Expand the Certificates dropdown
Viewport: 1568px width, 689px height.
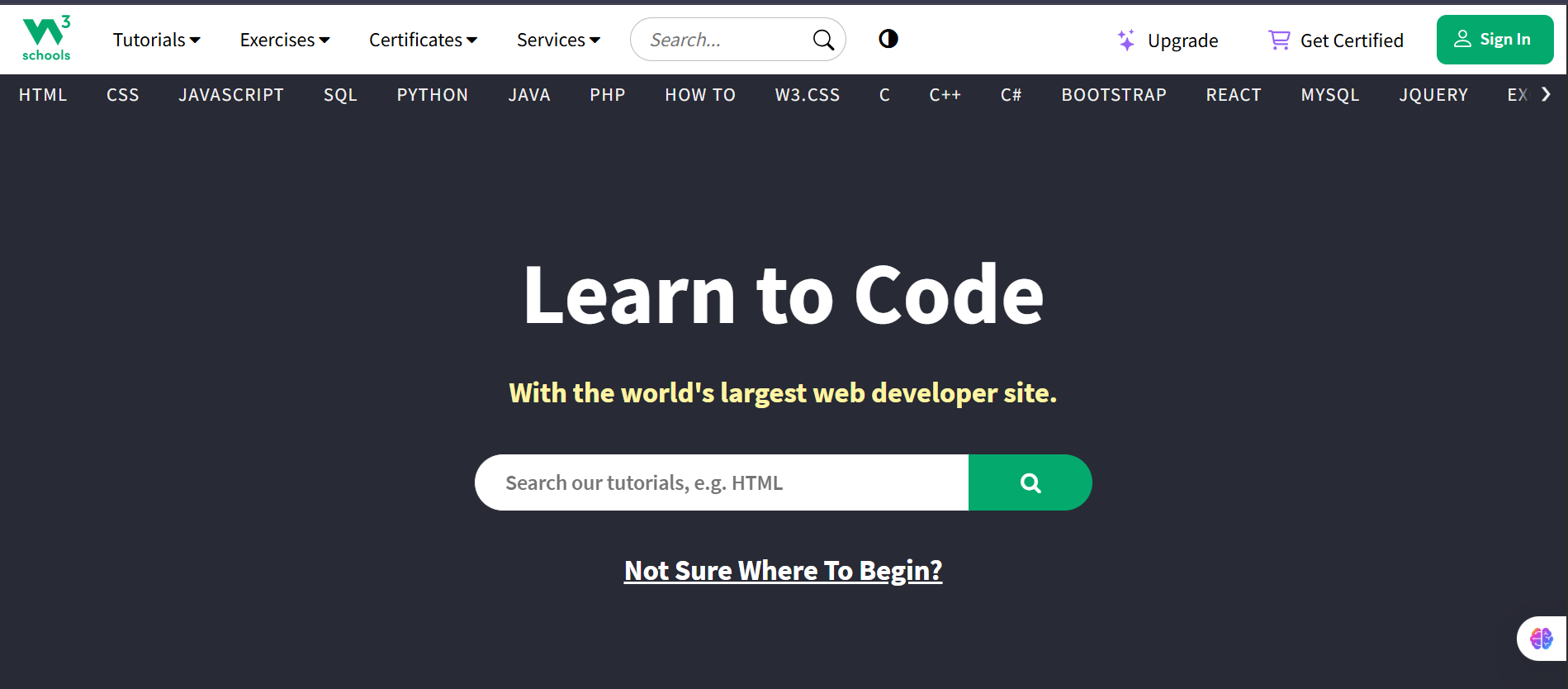(423, 40)
